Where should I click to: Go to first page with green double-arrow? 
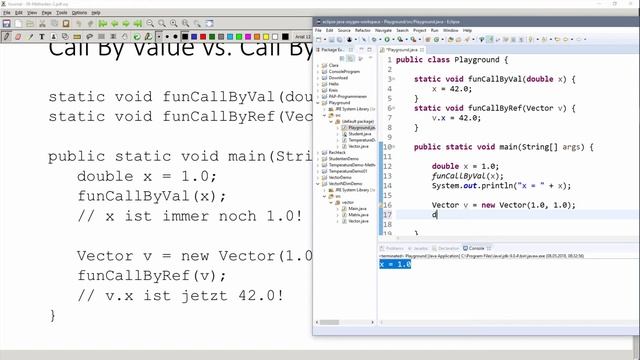(x=102, y=24)
